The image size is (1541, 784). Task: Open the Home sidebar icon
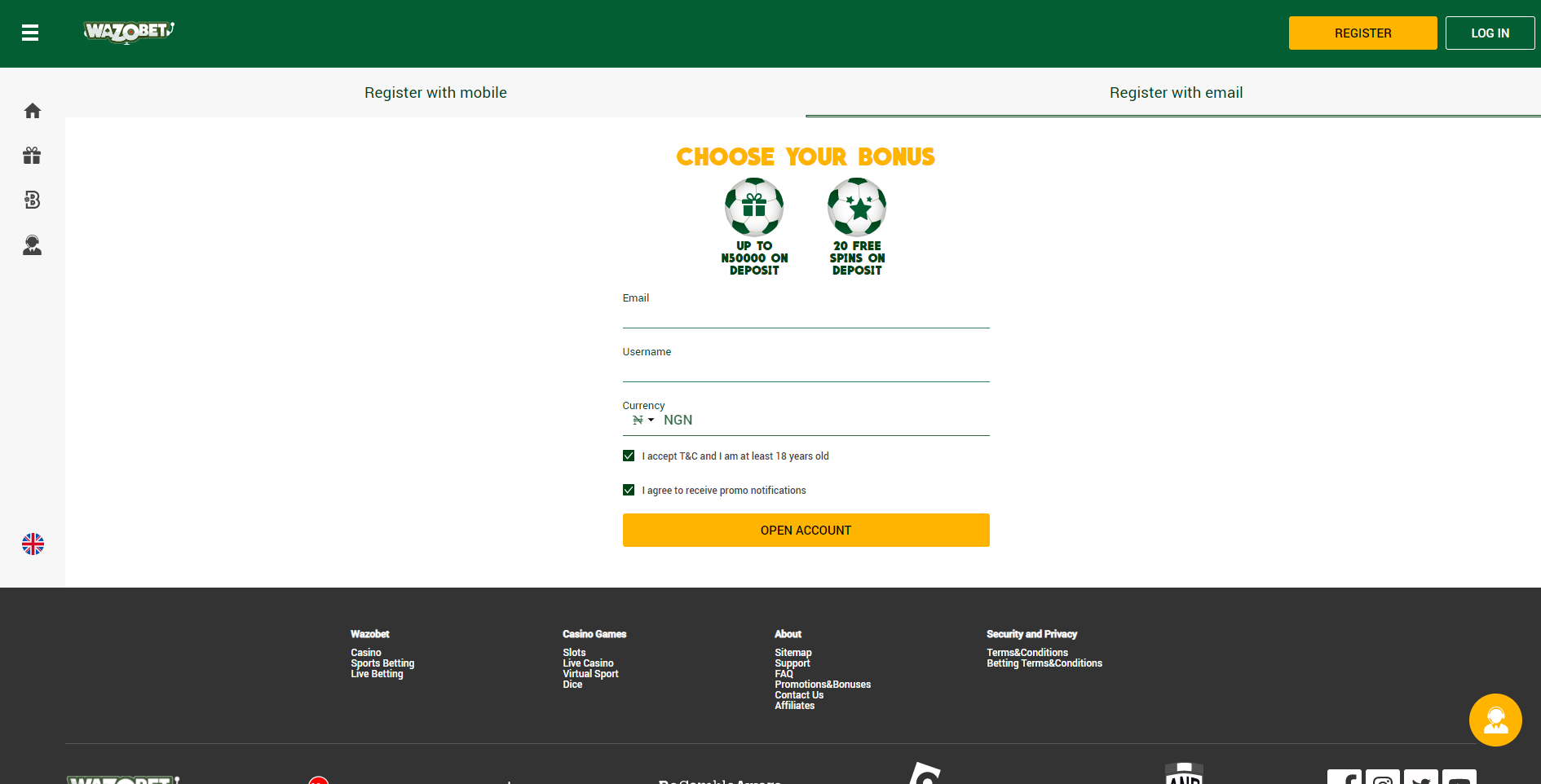(x=33, y=111)
